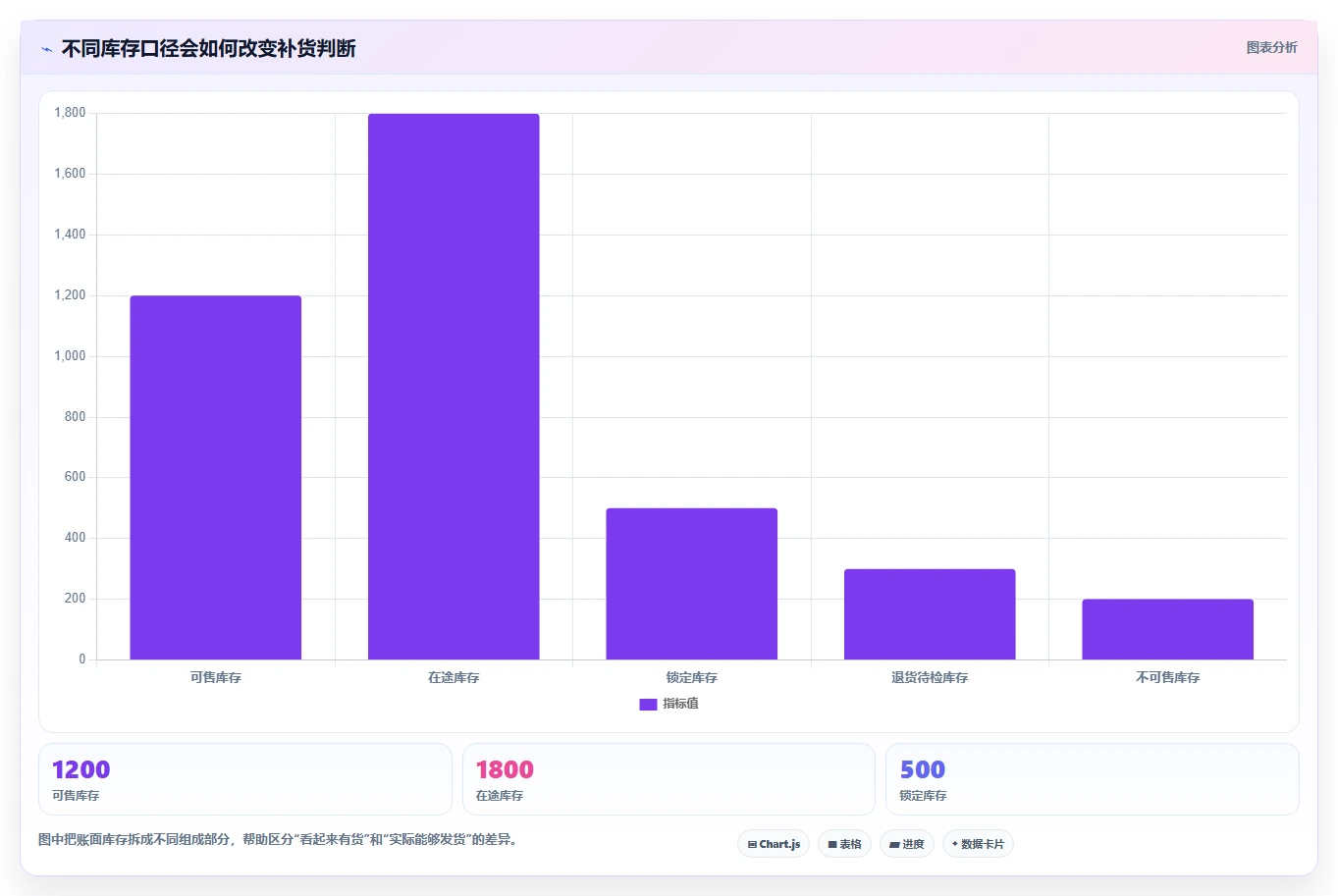
Task: Click the 进度 tag button
Action: point(907,844)
